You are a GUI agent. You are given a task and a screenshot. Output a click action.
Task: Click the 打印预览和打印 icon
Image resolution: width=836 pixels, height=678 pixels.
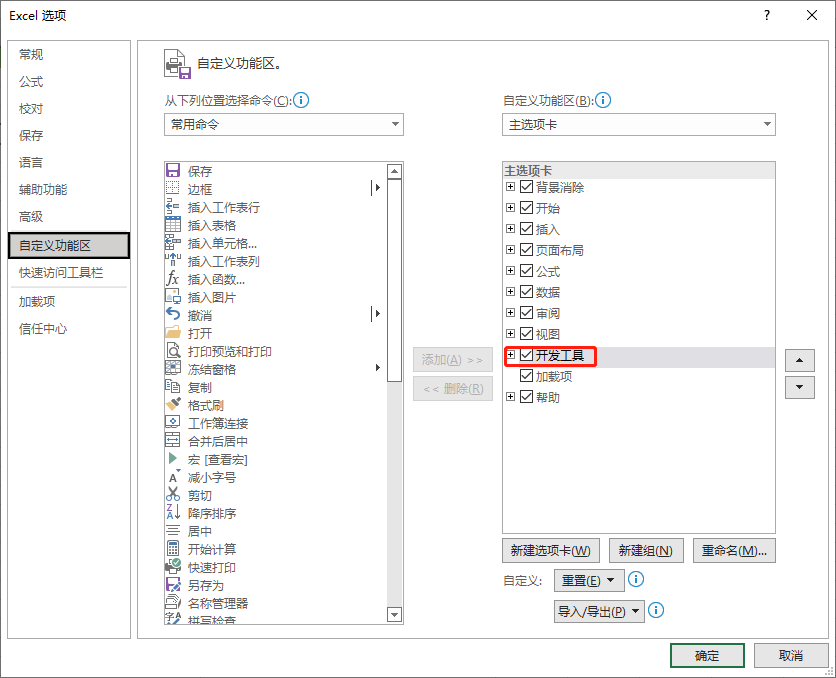(x=173, y=351)
